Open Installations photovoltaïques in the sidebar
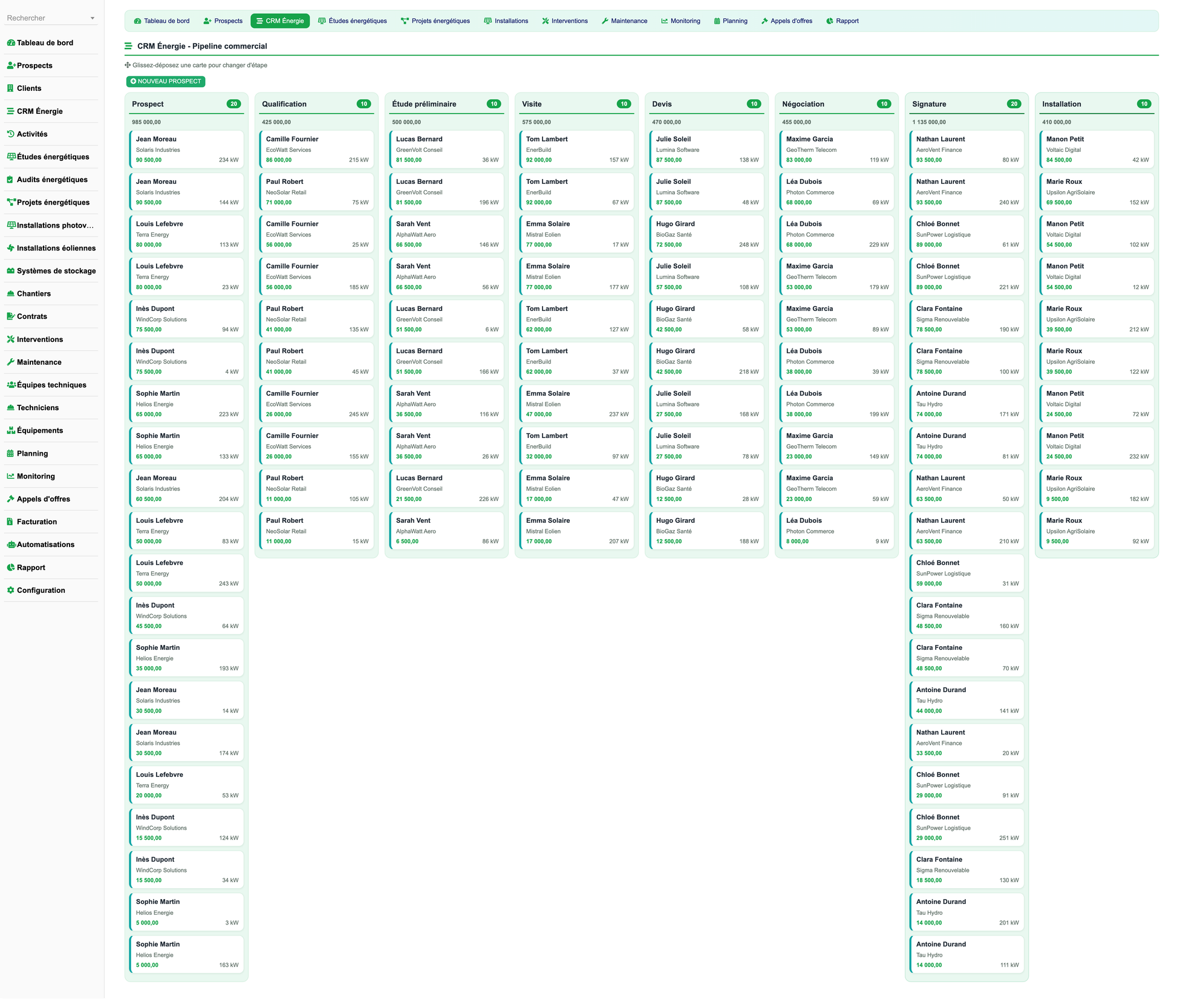Screen dimensions: 1177x1008 tap(51, 225)
